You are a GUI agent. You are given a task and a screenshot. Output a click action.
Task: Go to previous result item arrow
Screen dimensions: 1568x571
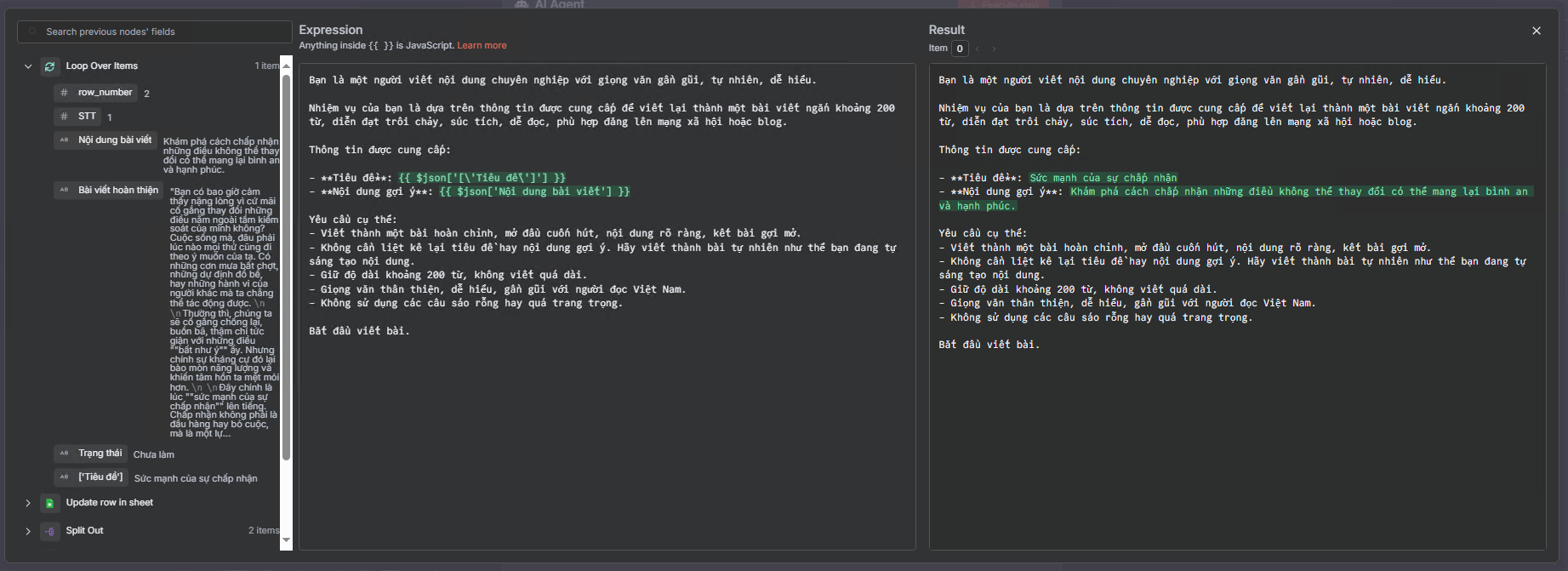pyautogui.click(x=978, y=49)
